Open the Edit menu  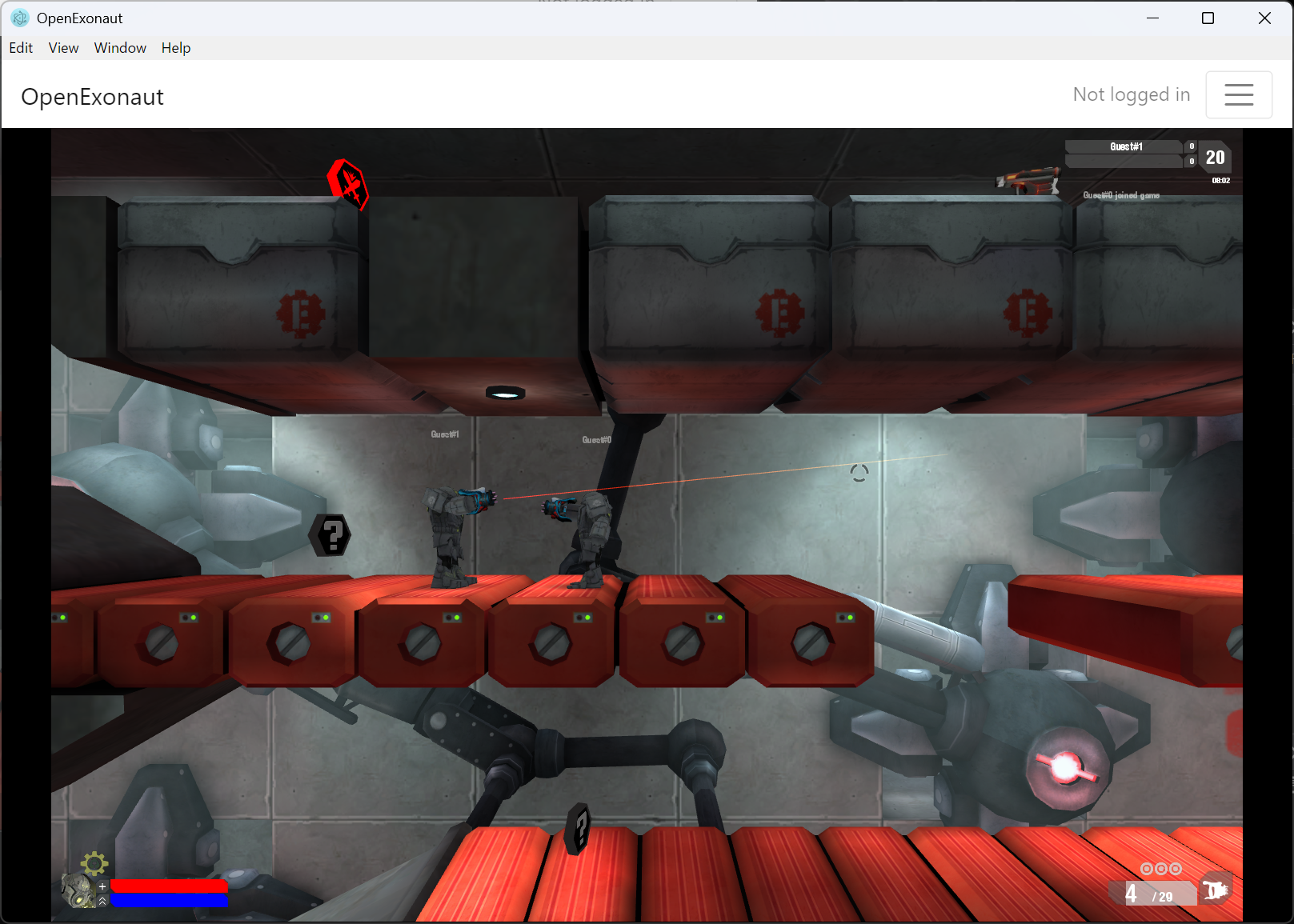pyautogui.click(x=21, y=48)
